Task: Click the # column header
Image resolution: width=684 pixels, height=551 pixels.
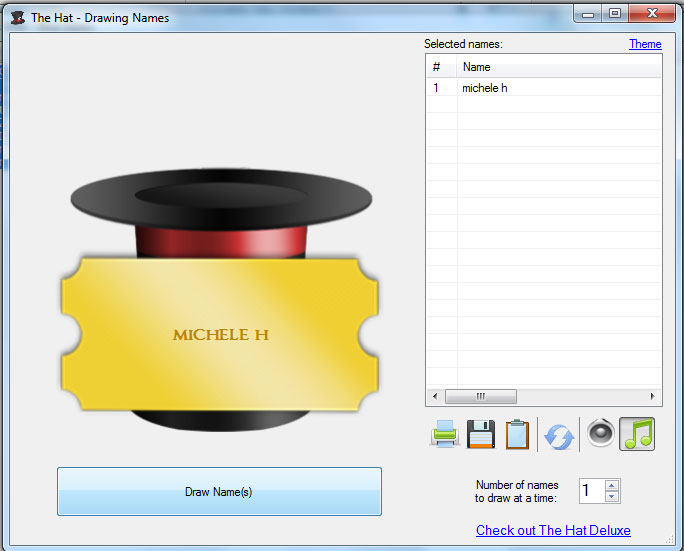Action: 441,67
